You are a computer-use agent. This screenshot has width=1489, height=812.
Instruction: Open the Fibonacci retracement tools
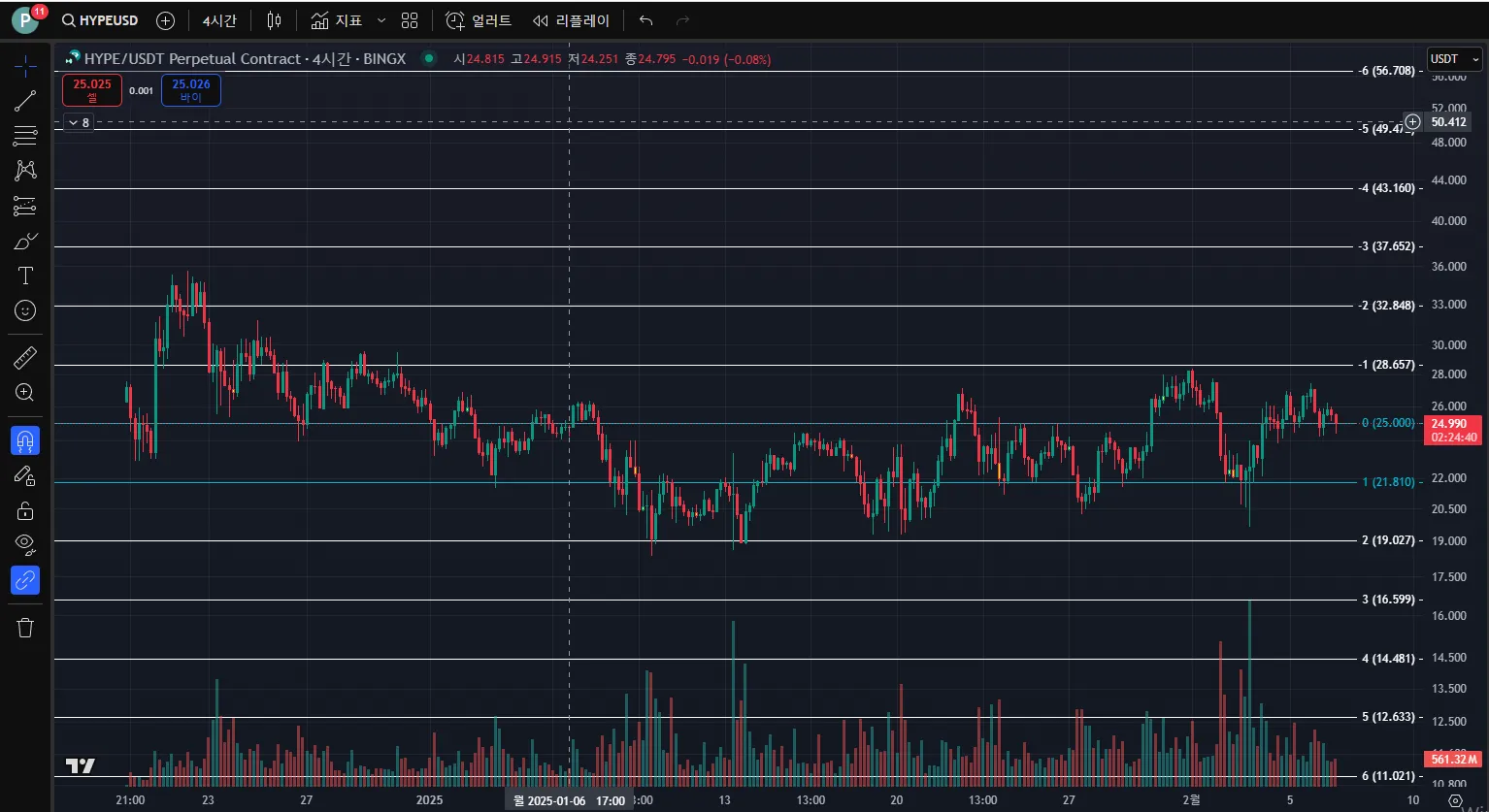[25, 135]
